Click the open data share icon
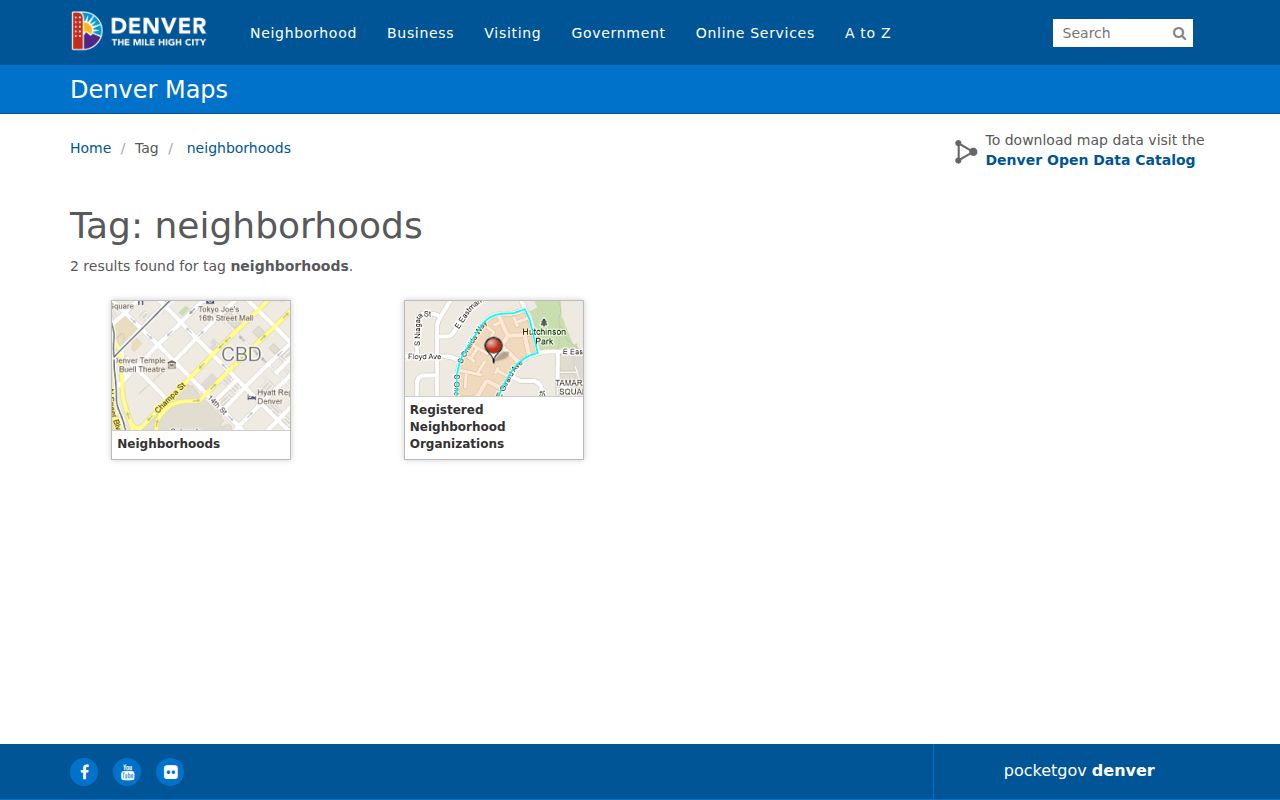 965,152
